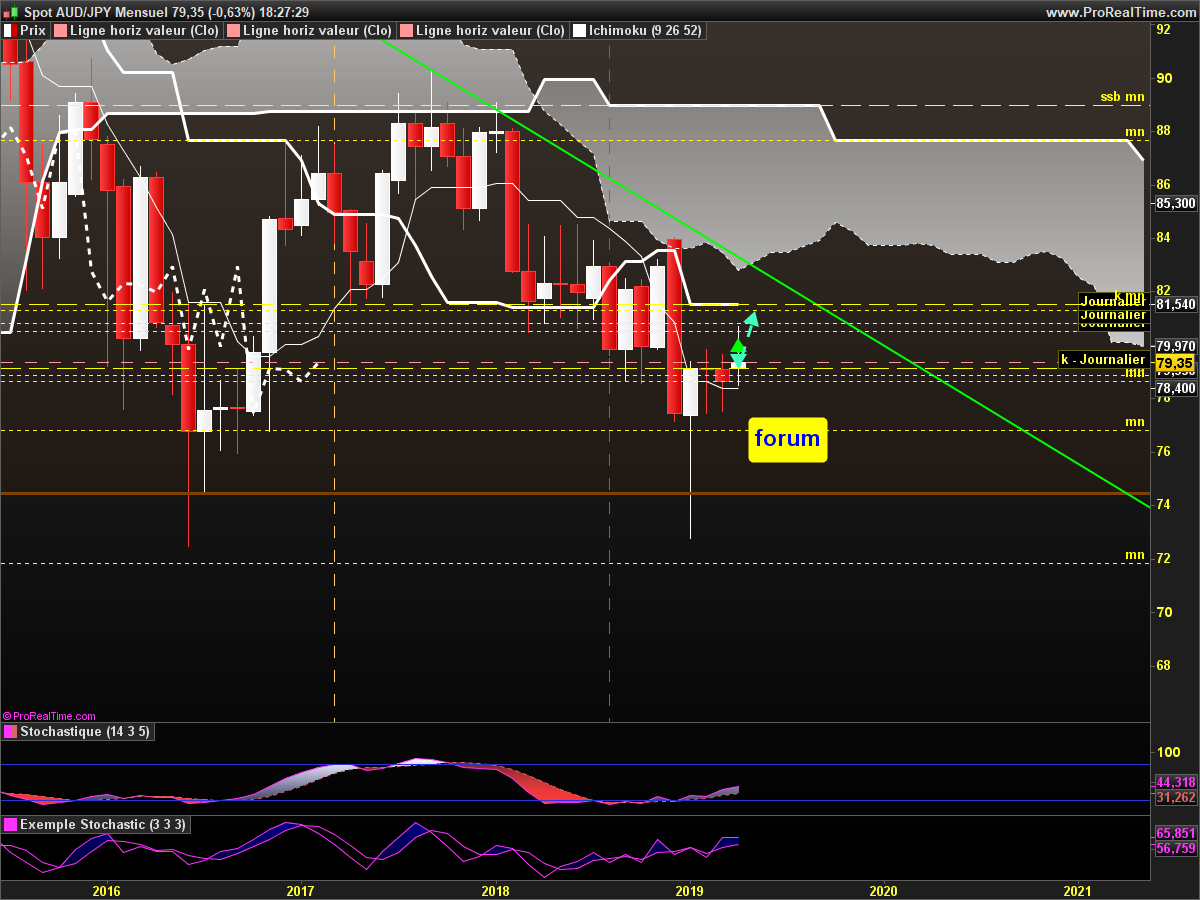The image size is (1200, 900).
Task: Click the ssb mn line label
Action: pyautogui.click(x=1122, y=97)
